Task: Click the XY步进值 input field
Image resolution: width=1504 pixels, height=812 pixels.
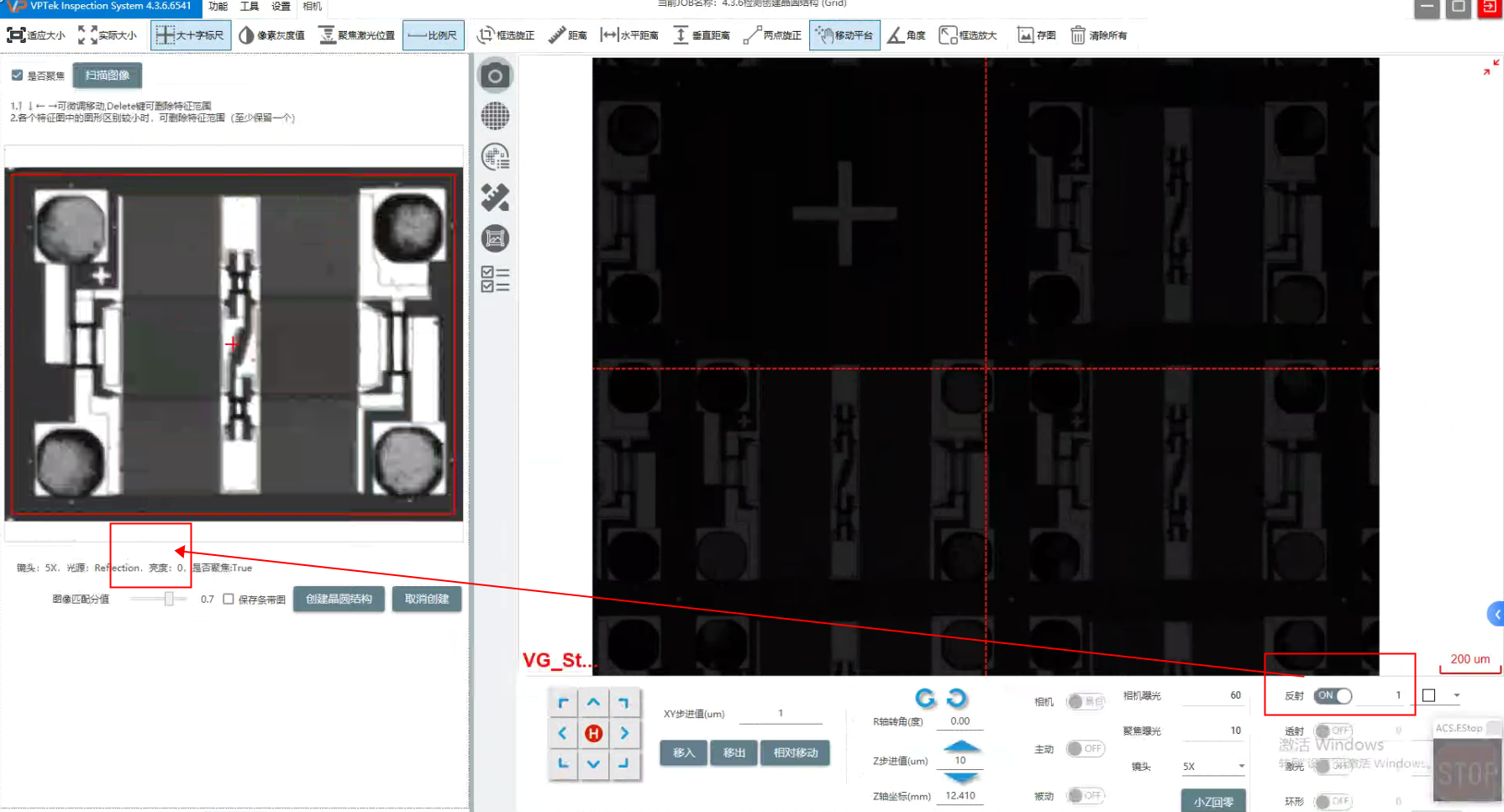Action: 781,714
